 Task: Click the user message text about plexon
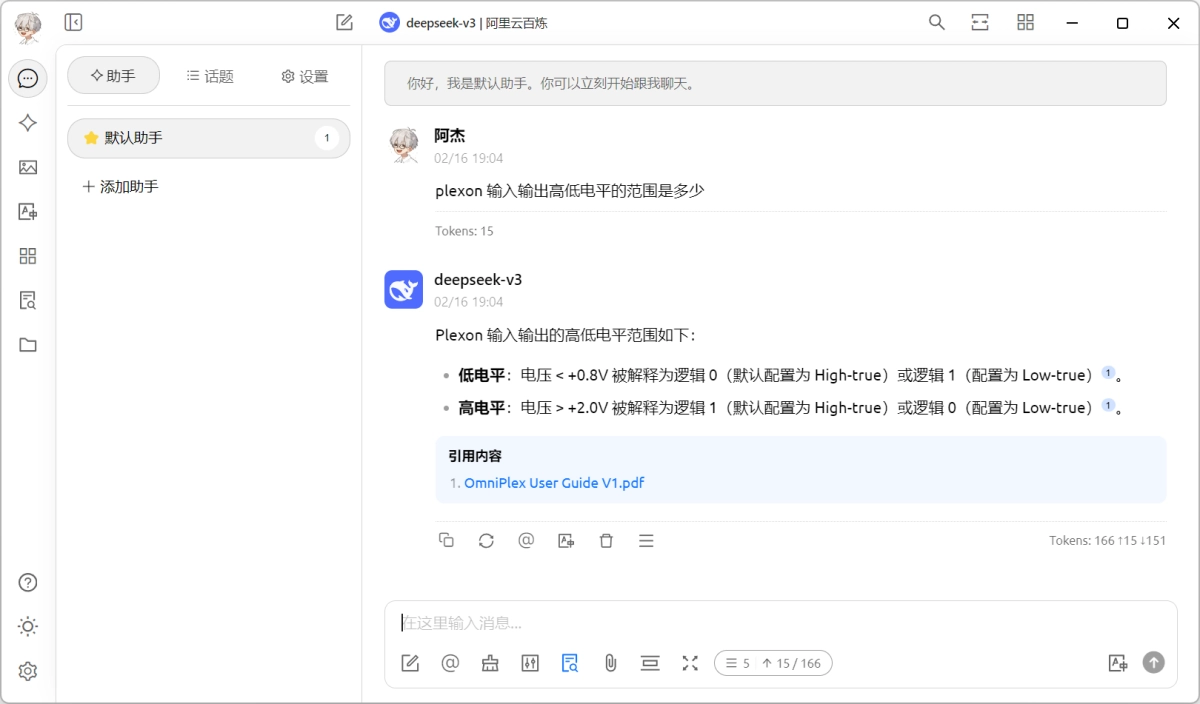570,190
